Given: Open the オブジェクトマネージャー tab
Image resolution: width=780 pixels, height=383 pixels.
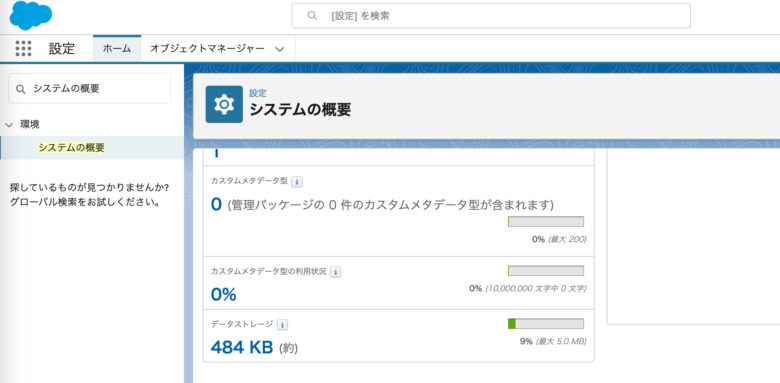Looking at the screenshot, I should pos(207,49).
